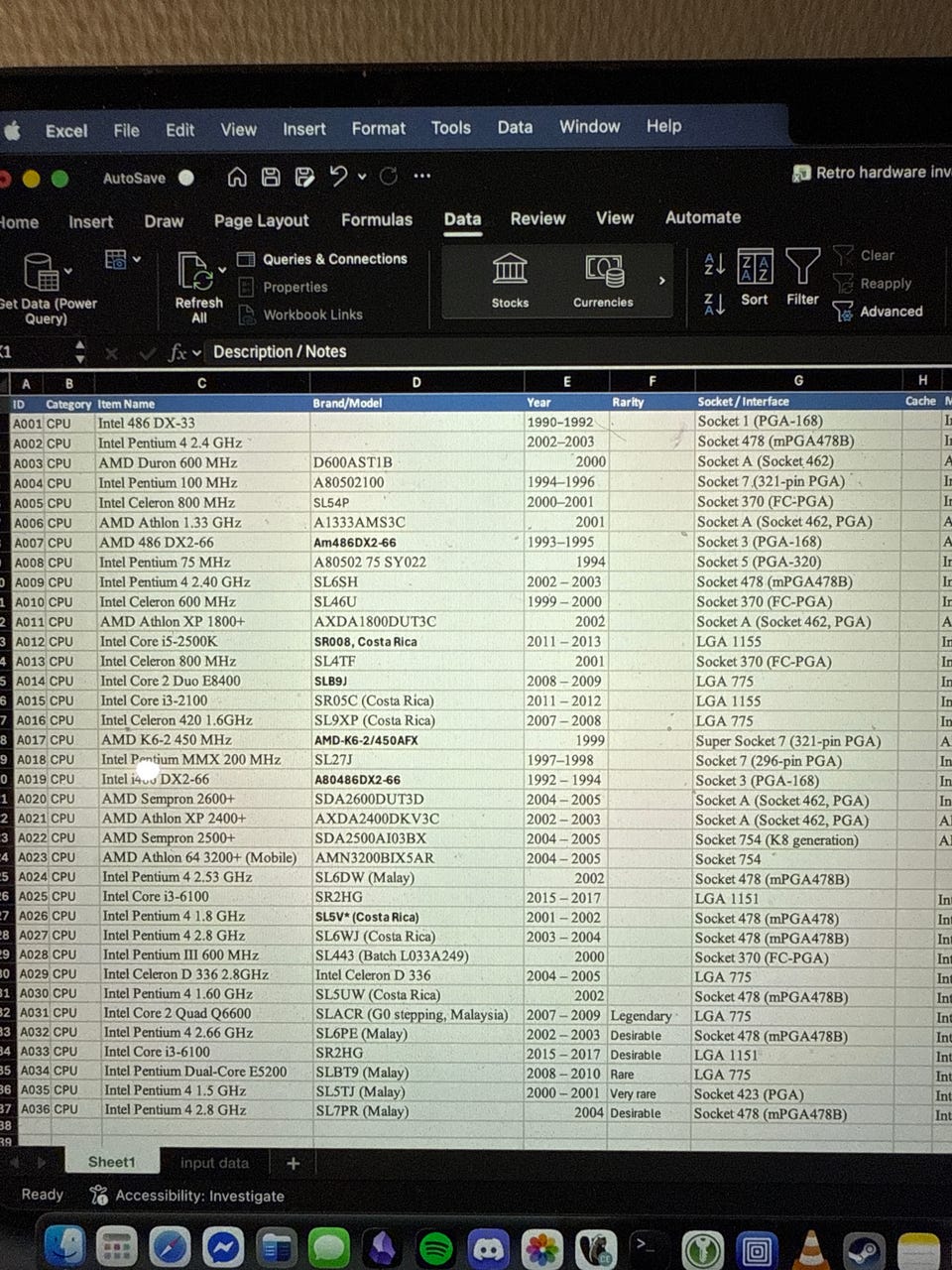Toggle the AutoSave switch

185,178
